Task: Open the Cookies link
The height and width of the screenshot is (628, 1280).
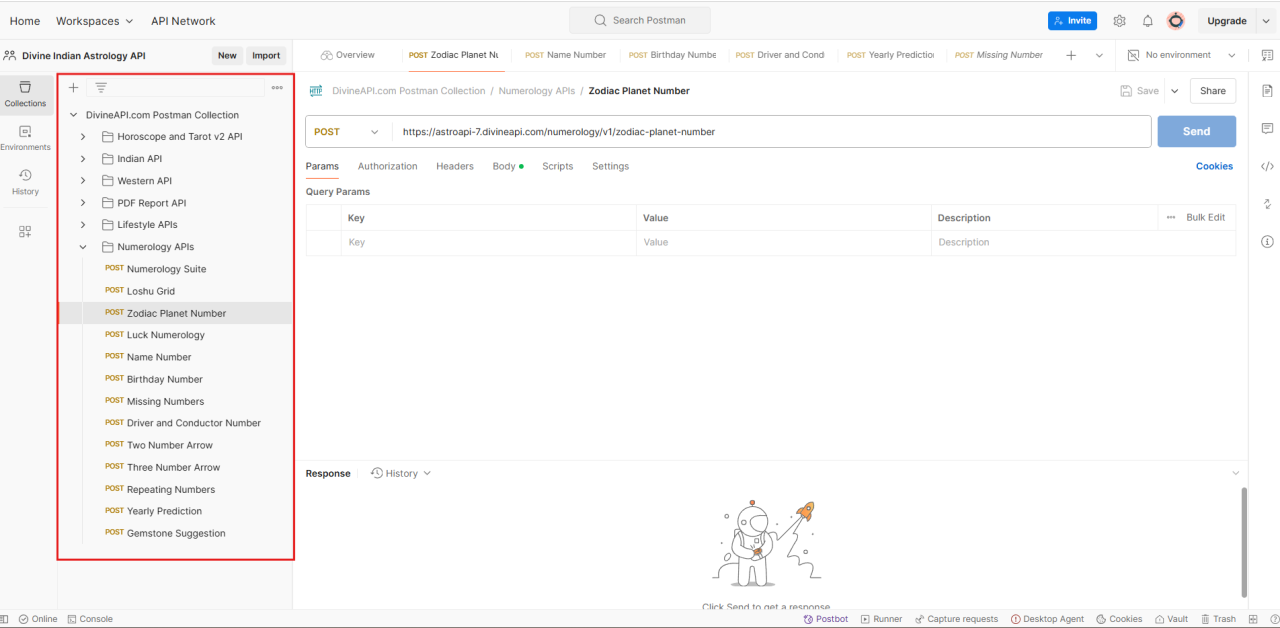Action: tap(1214, 166)
